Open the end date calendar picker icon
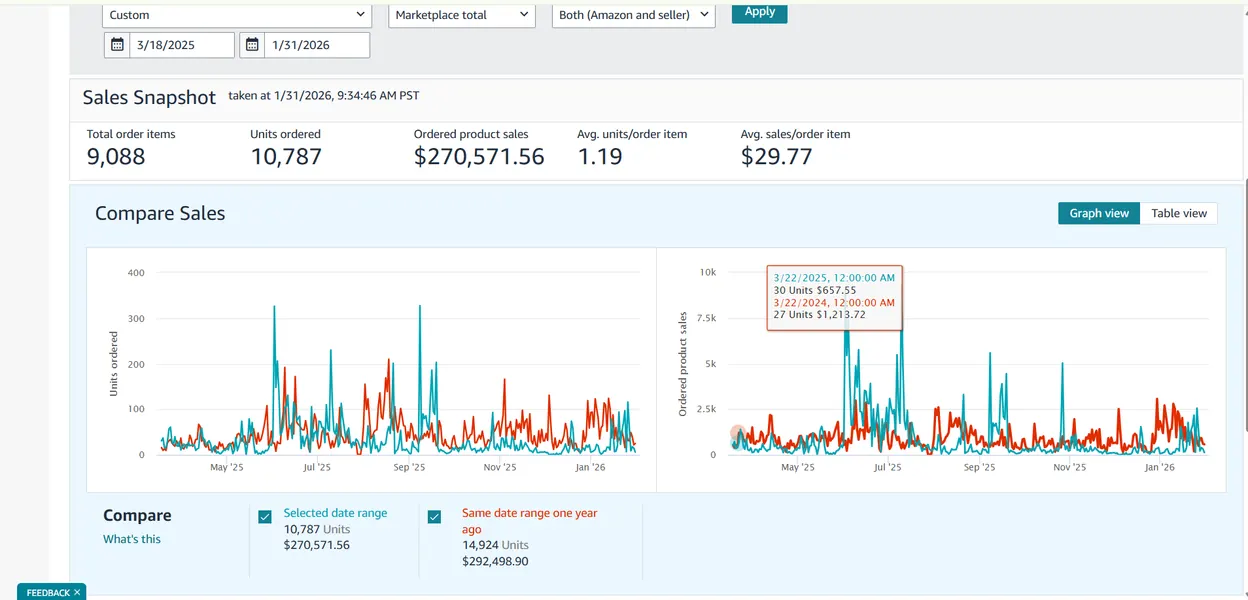The width and height of the screenshot is (1248, 600). click(x=253, y=45)
